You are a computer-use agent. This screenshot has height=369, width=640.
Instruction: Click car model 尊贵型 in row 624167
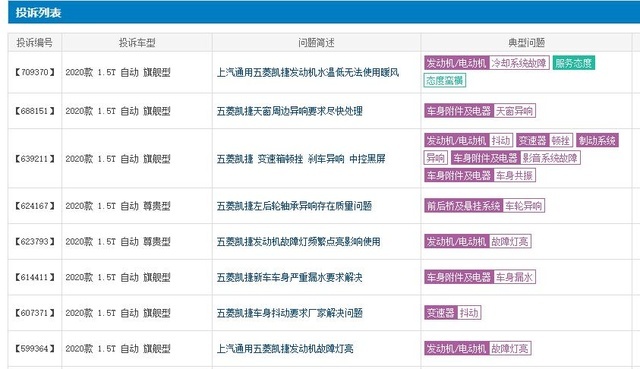(157, 206)
